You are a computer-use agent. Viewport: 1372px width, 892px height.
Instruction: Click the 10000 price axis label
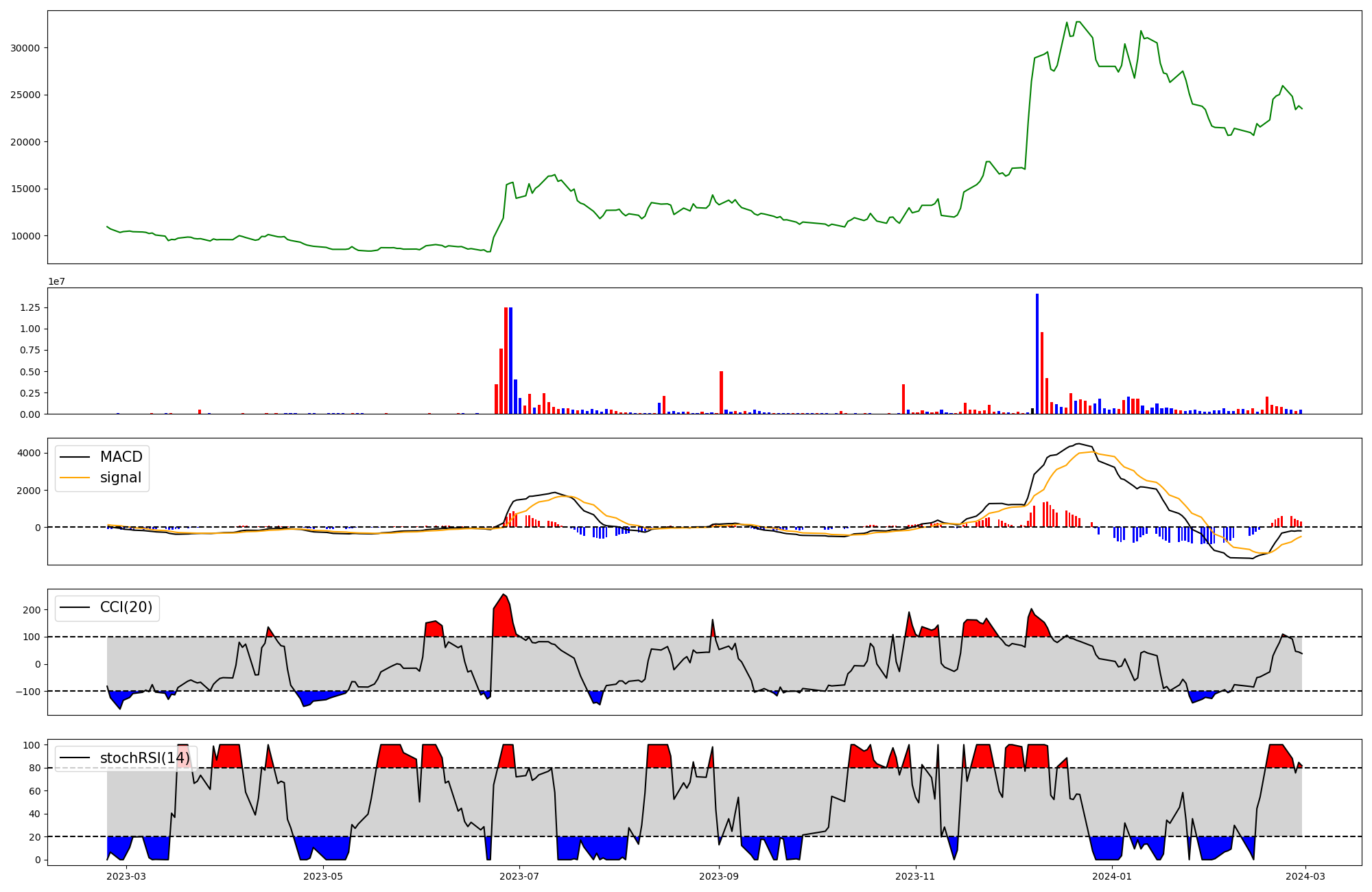25,236
